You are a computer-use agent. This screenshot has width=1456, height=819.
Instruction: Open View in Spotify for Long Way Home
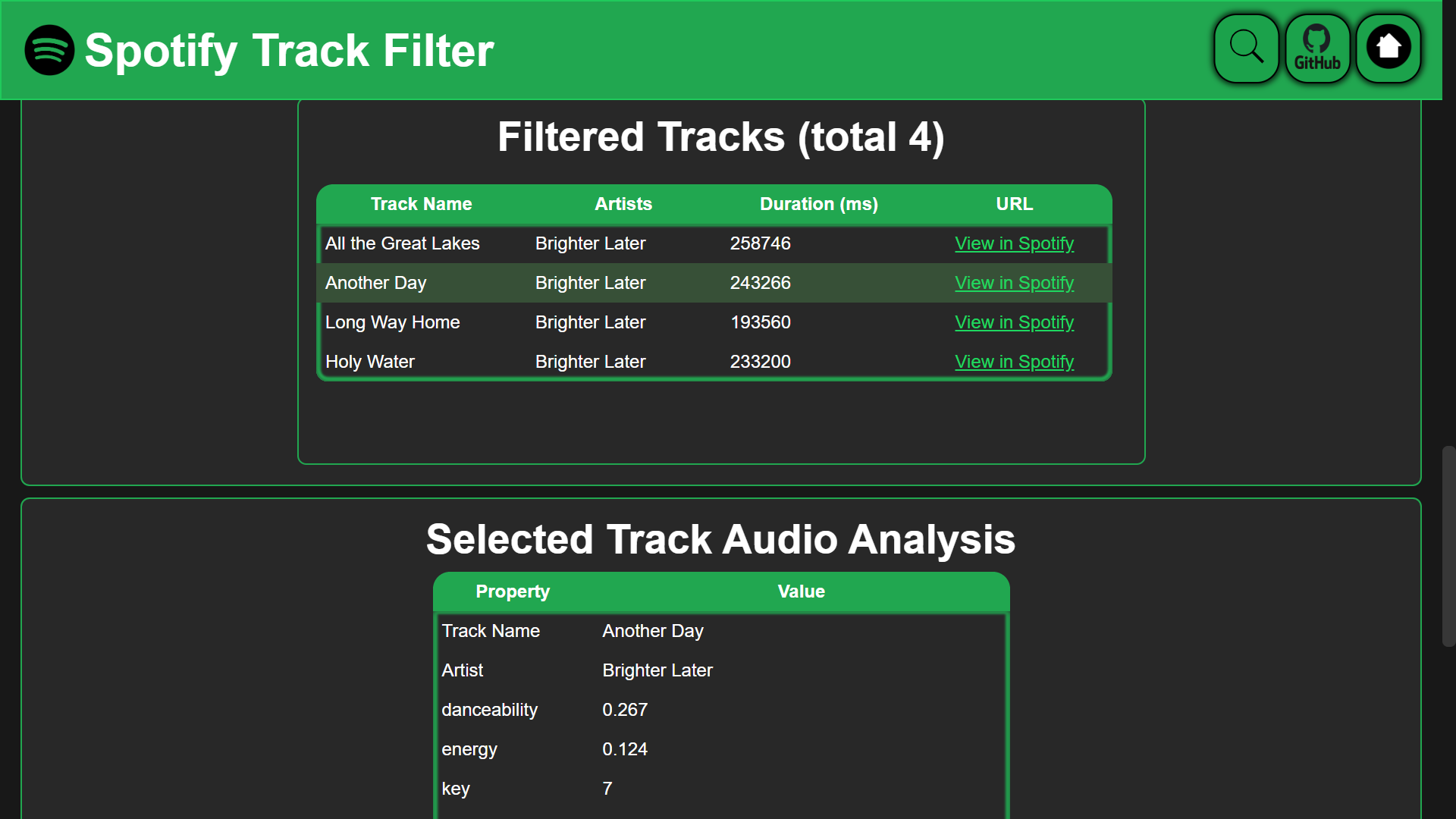1014,322
